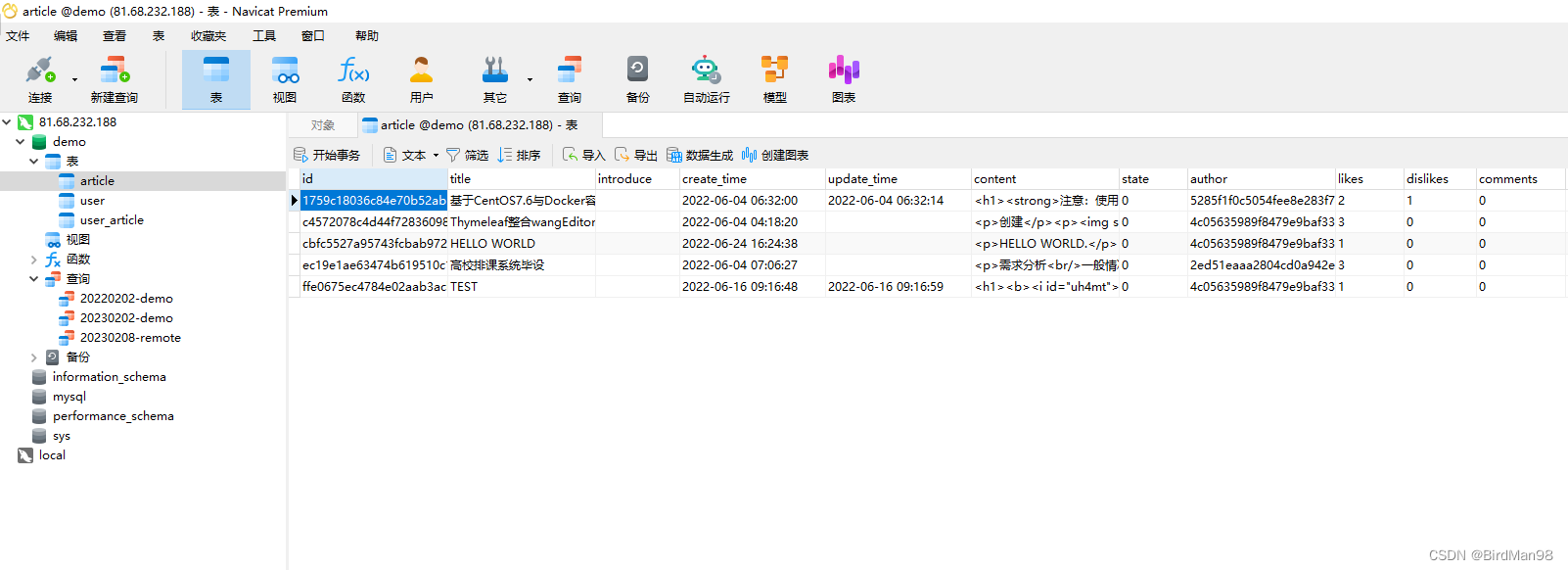The width and height of the screenshot is (1568, 570).
Task: Open the 新建查询 new query tool
Action: [x=115, y=79]
